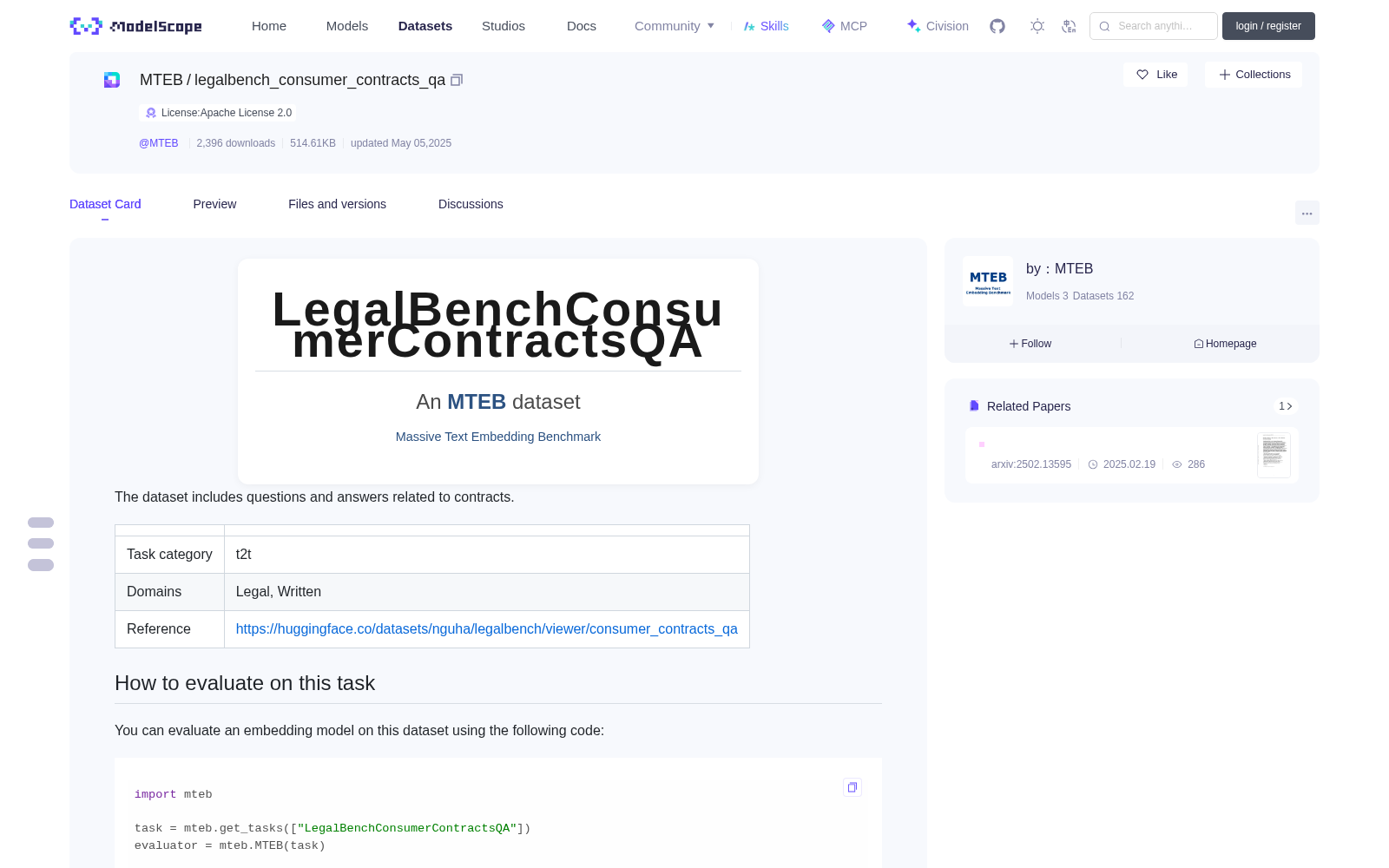1389x868 pixels.
Task: Open the Civision page
Action: pos(938,26)
